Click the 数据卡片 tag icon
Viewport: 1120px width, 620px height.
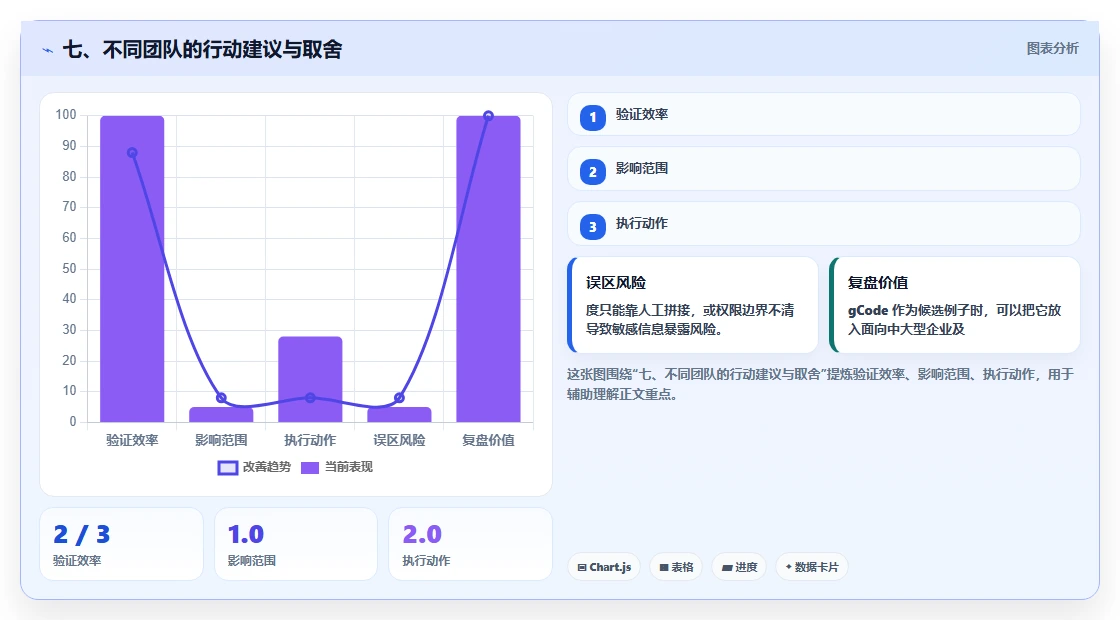click(x=789, y=566)
